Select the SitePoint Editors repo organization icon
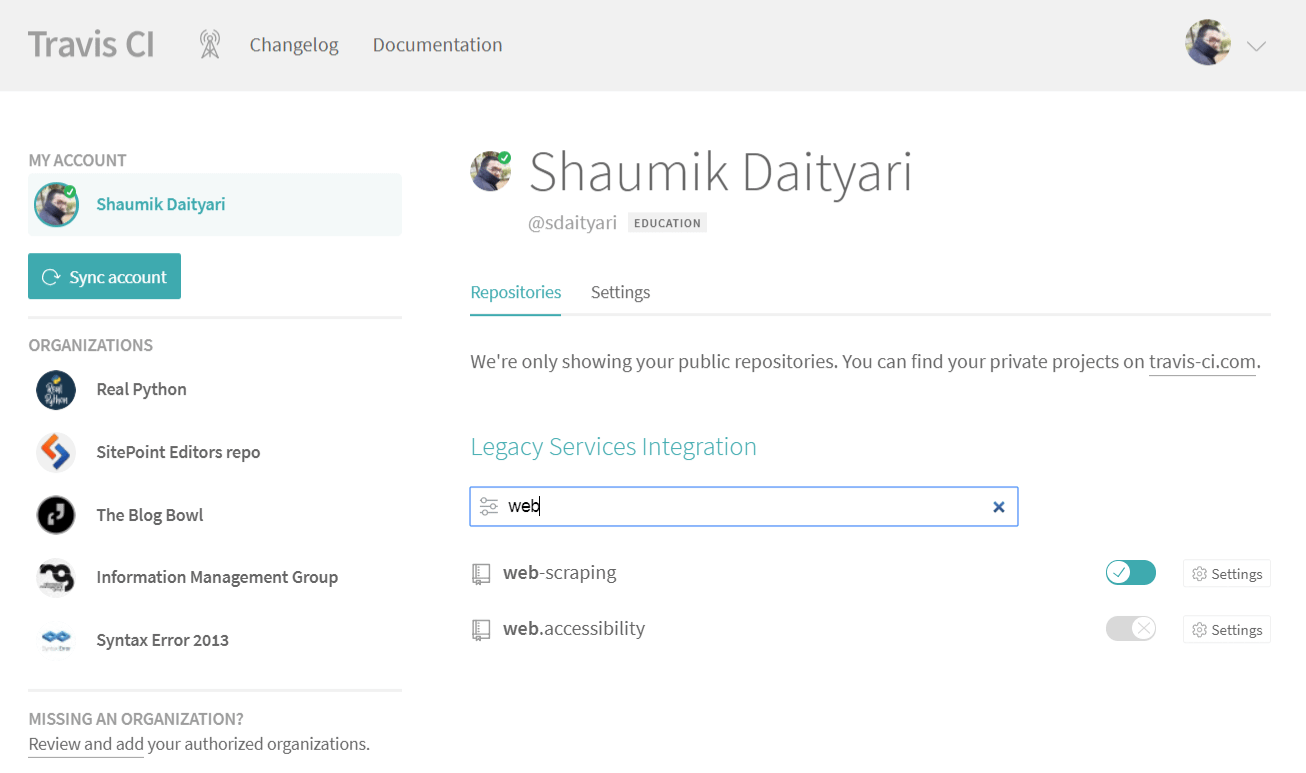1306x773 pixels. 55,452
